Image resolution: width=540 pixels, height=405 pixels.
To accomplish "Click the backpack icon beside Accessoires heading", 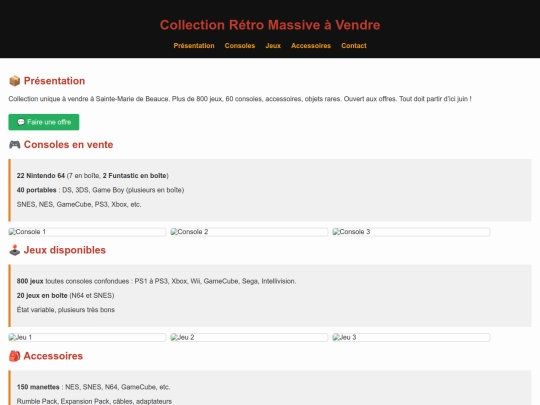I will [14, 356].
